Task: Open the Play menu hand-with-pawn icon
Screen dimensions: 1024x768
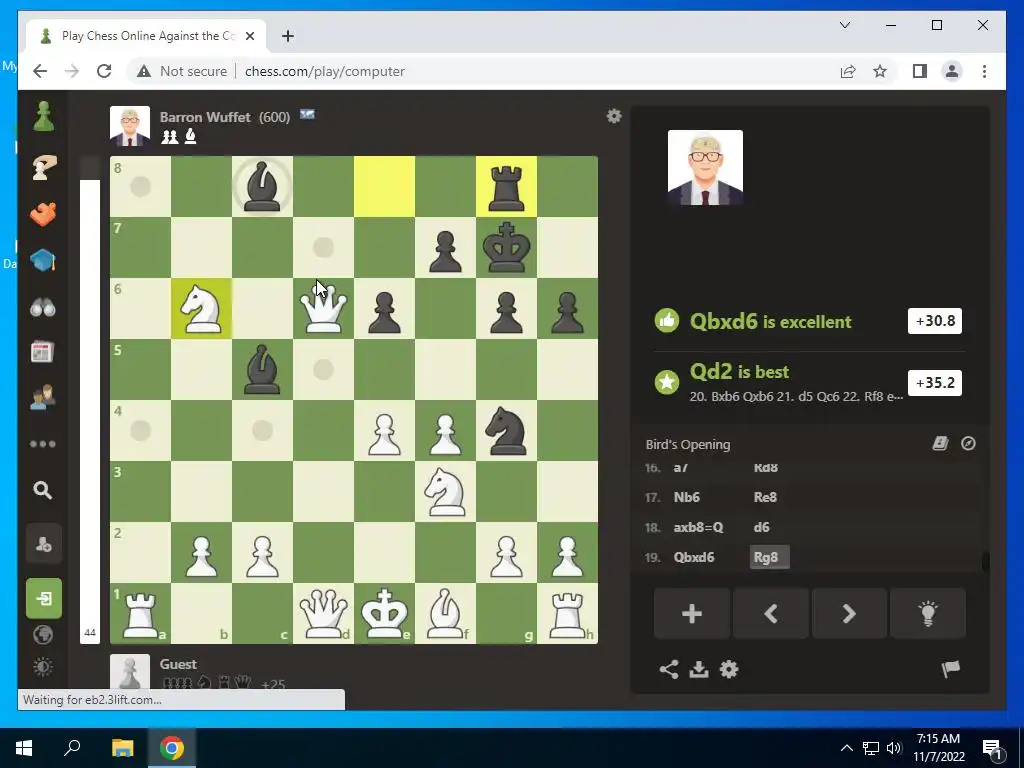Action: pyautogui.click(x=43, y=168)
